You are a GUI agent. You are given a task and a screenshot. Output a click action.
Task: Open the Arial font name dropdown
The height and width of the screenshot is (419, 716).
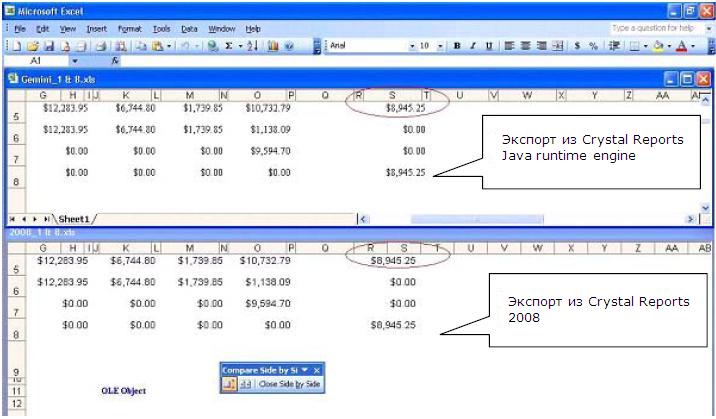pyautogui.click(x=412, y=46)
